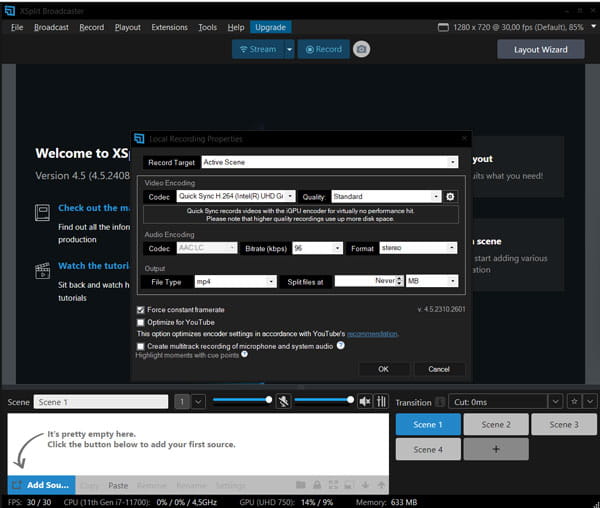Screen dimensions: 600x508
Task: Open the Layout Wizard
Action: pyautogui.click(x=541, y=49)
